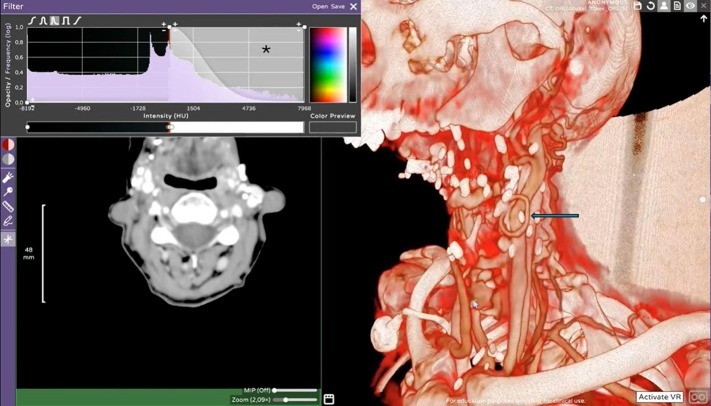Select the linear ramp opacity preset icon
The image size is (711, 406).
[x=78, y=21]
